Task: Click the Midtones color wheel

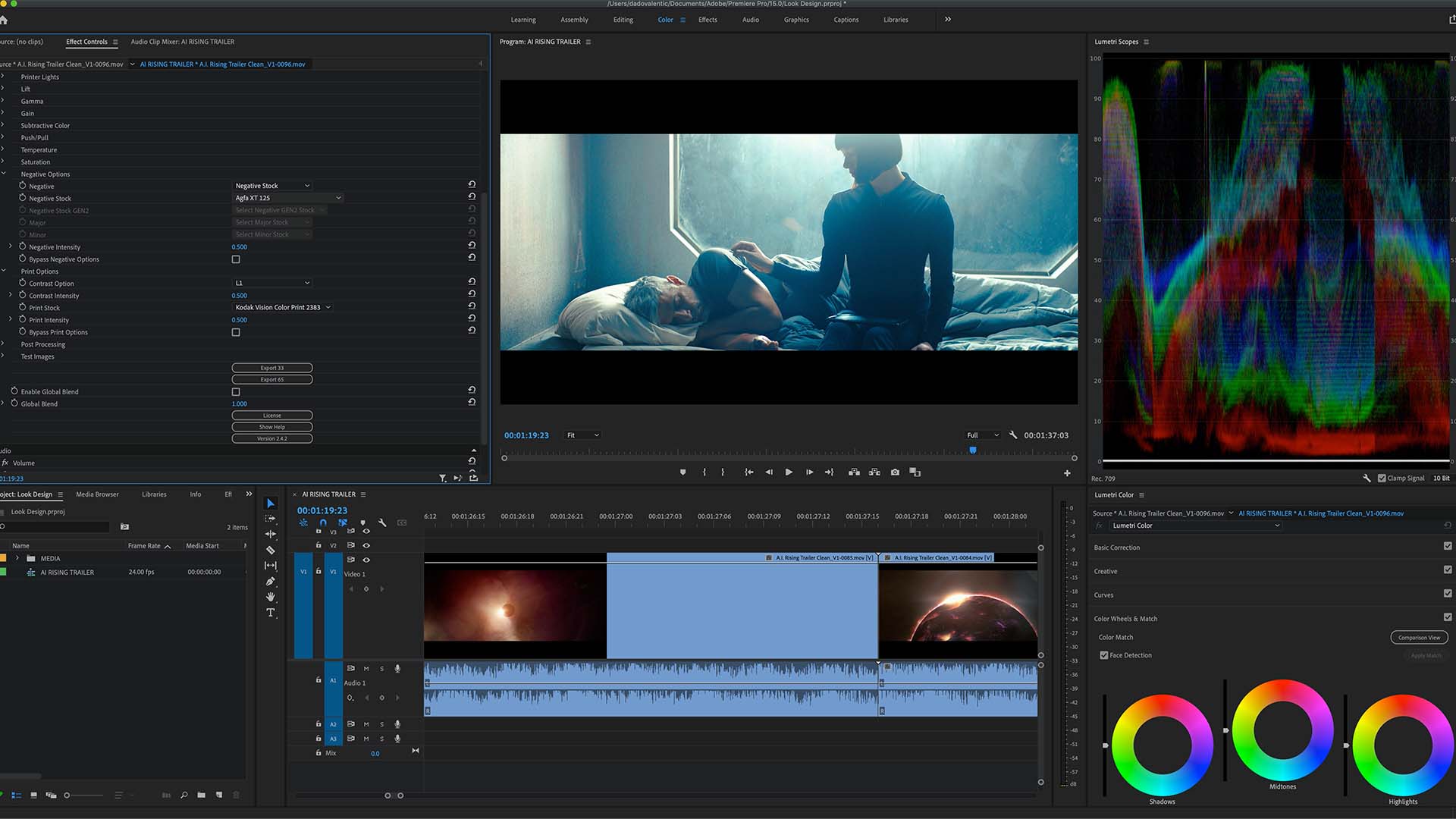Action: [1282, 730]
